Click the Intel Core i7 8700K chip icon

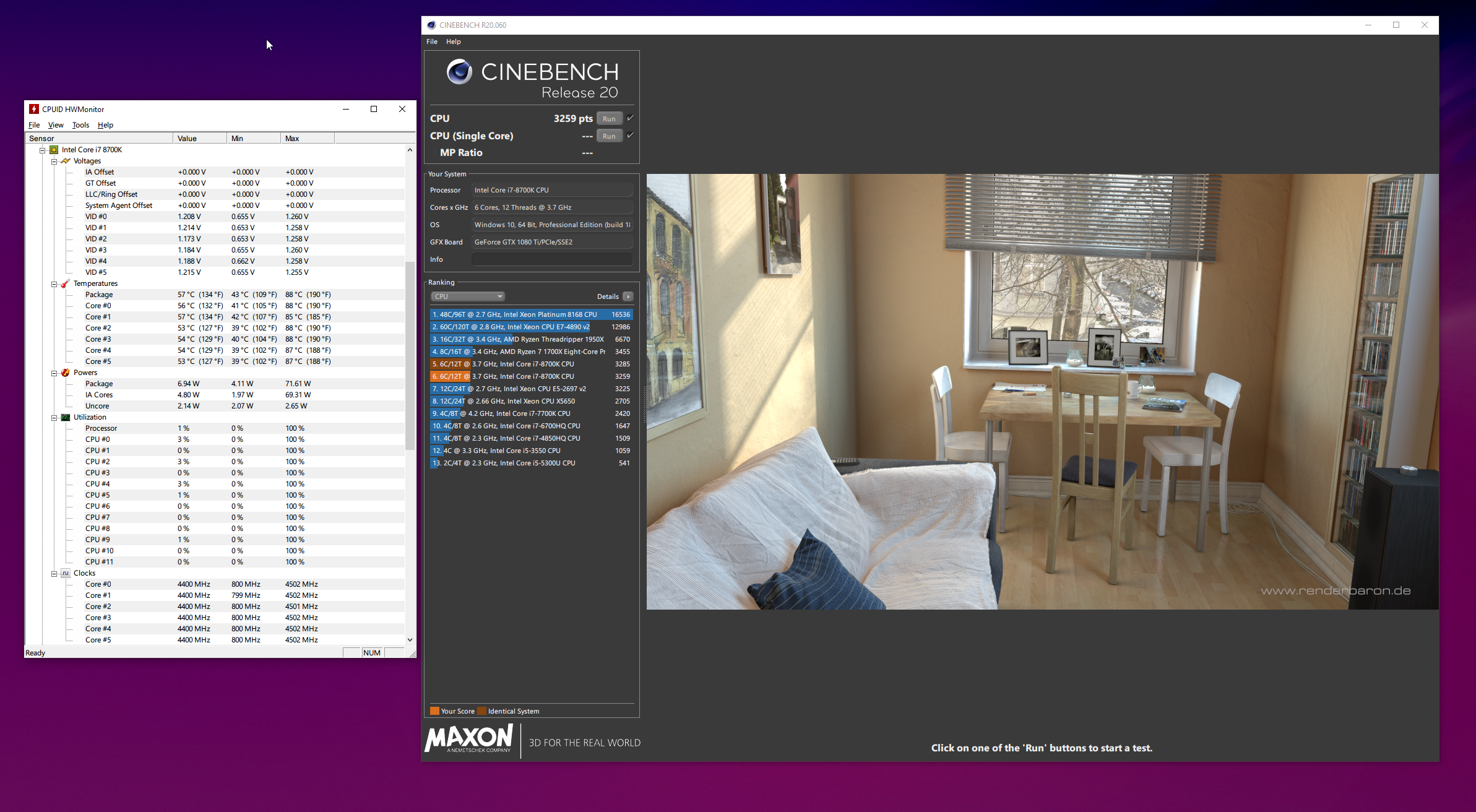pyautogui.click(x=54, y=150)
